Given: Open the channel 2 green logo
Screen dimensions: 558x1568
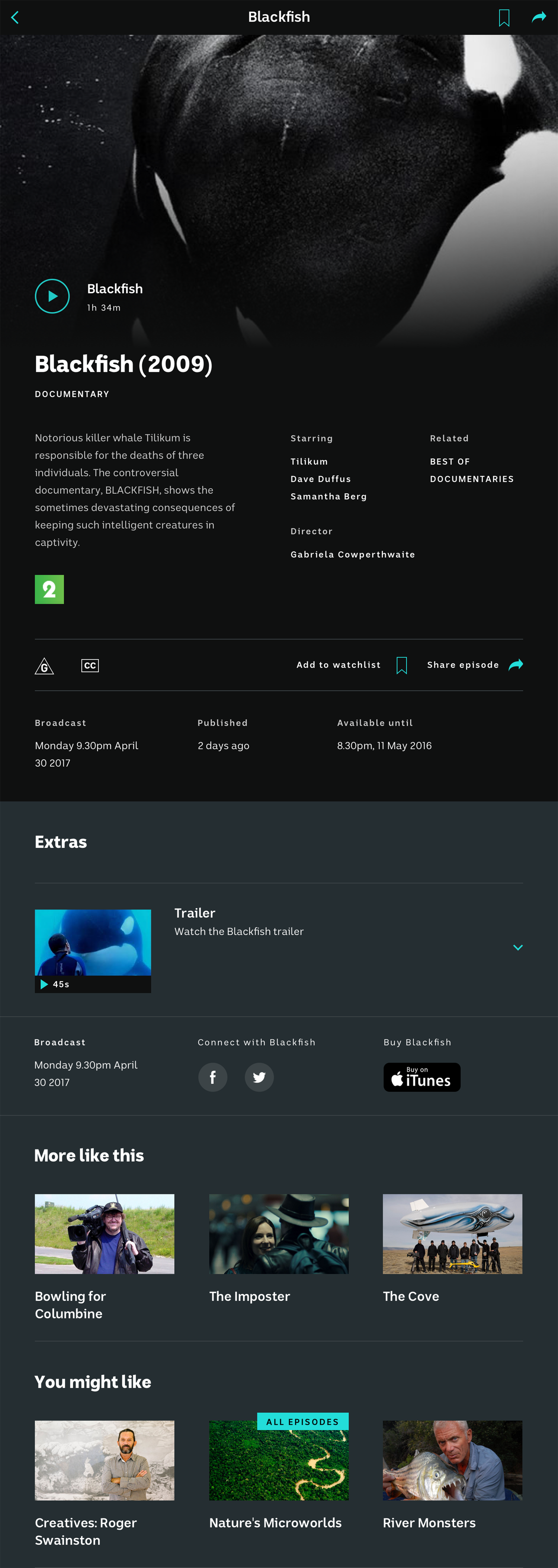Looking at the screenshot, I should click(x=49, y=589).
